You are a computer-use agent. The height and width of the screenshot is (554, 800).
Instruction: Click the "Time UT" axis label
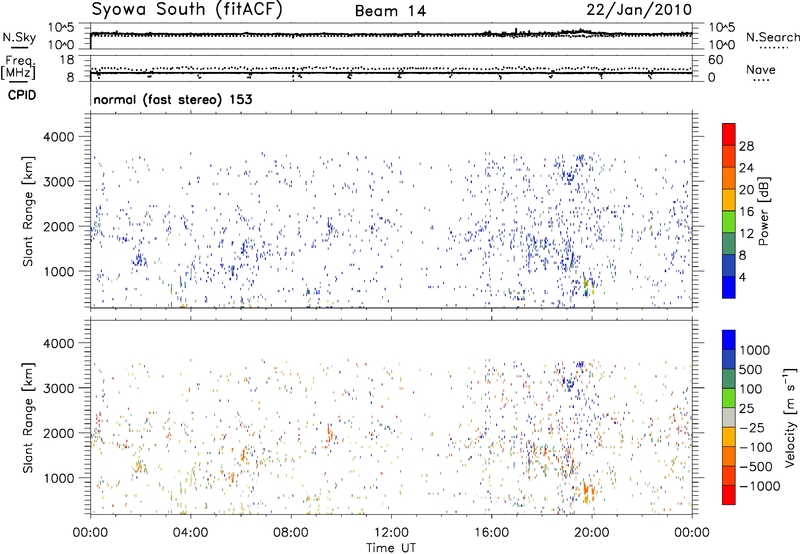click(391, 548)
